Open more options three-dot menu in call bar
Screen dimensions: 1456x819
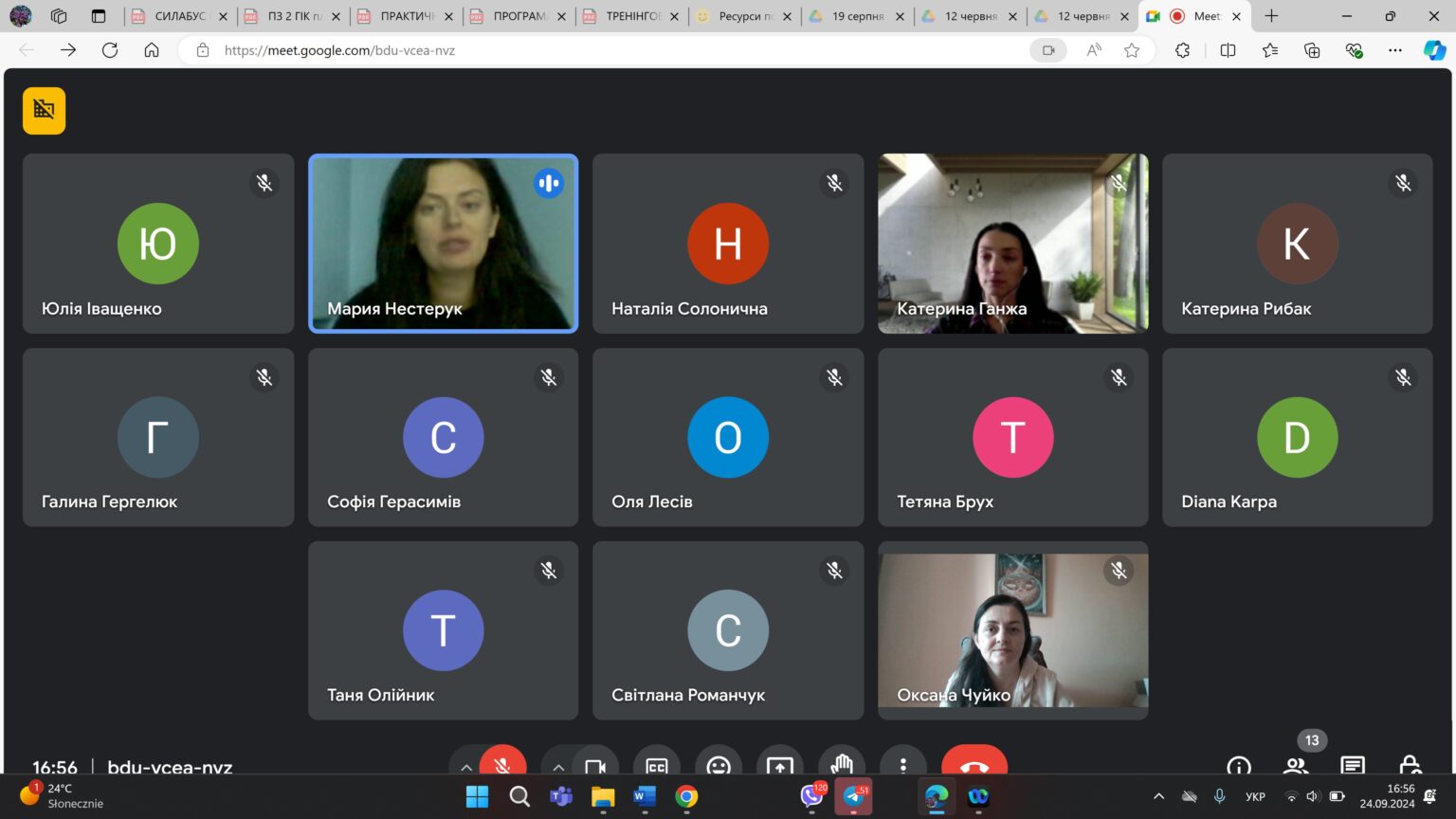pos(902,764)
